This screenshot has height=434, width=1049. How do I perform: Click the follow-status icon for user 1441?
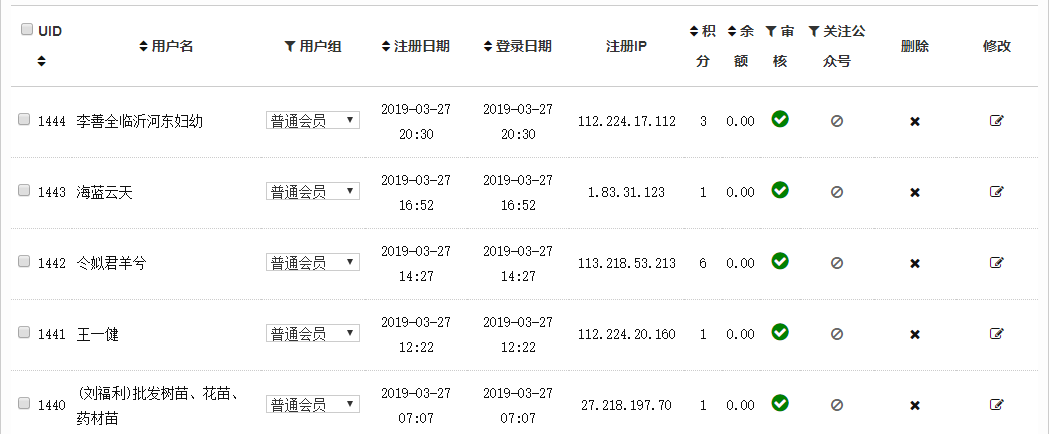837,334
